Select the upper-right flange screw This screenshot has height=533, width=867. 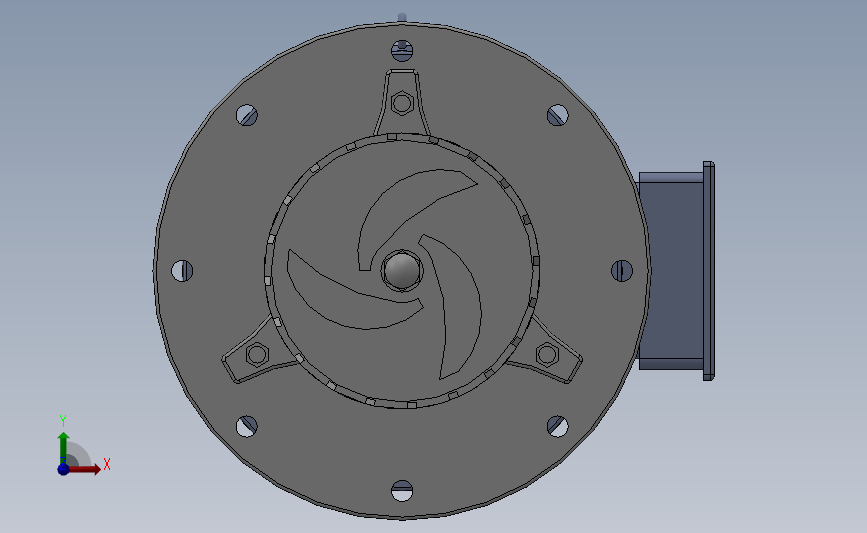click(557, 115)
